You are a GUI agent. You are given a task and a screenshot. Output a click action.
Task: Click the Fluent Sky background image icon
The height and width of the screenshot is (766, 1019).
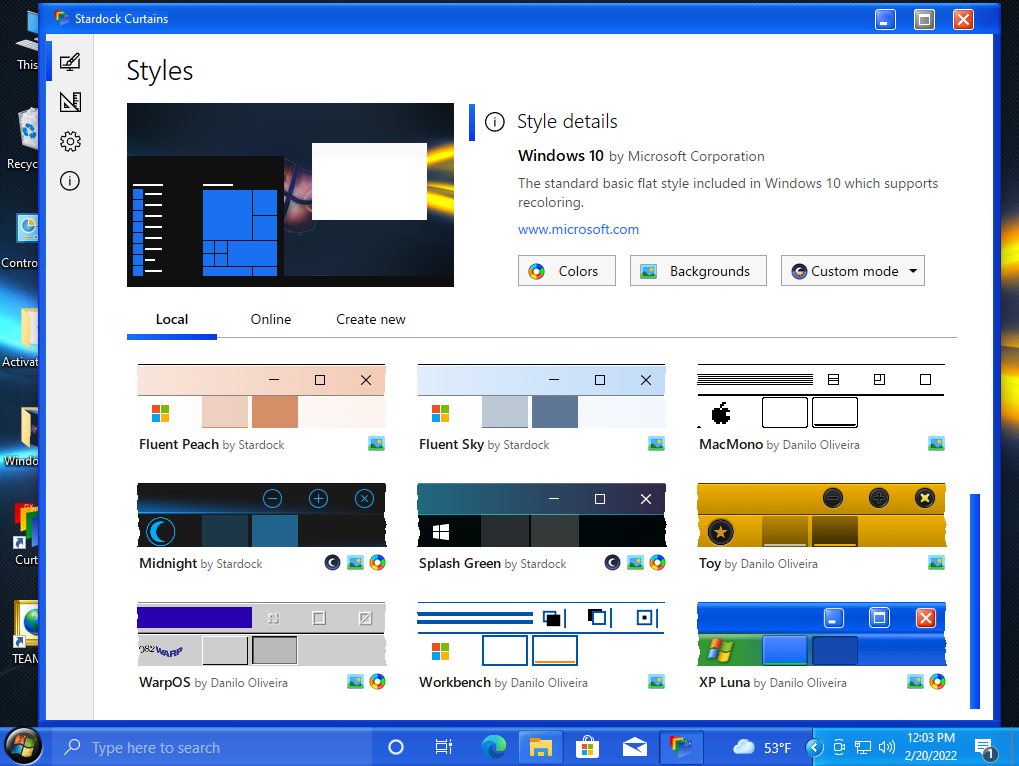(x=656, y=444)
